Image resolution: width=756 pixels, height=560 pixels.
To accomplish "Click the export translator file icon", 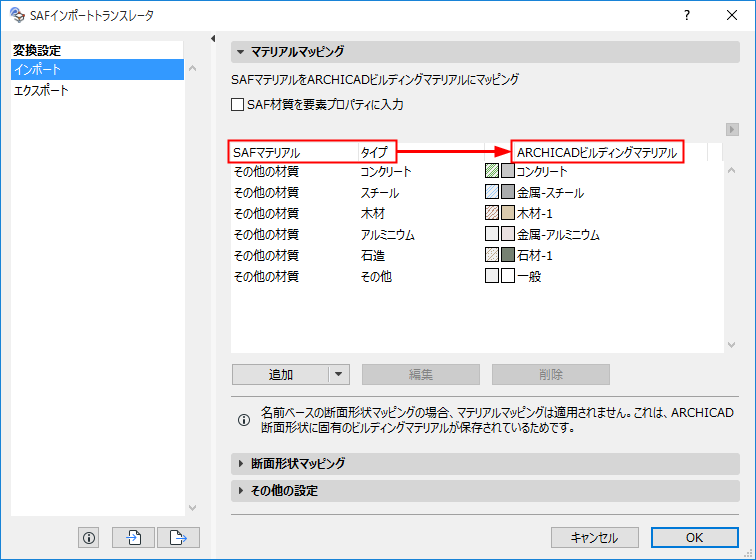I will pos(178,537).
